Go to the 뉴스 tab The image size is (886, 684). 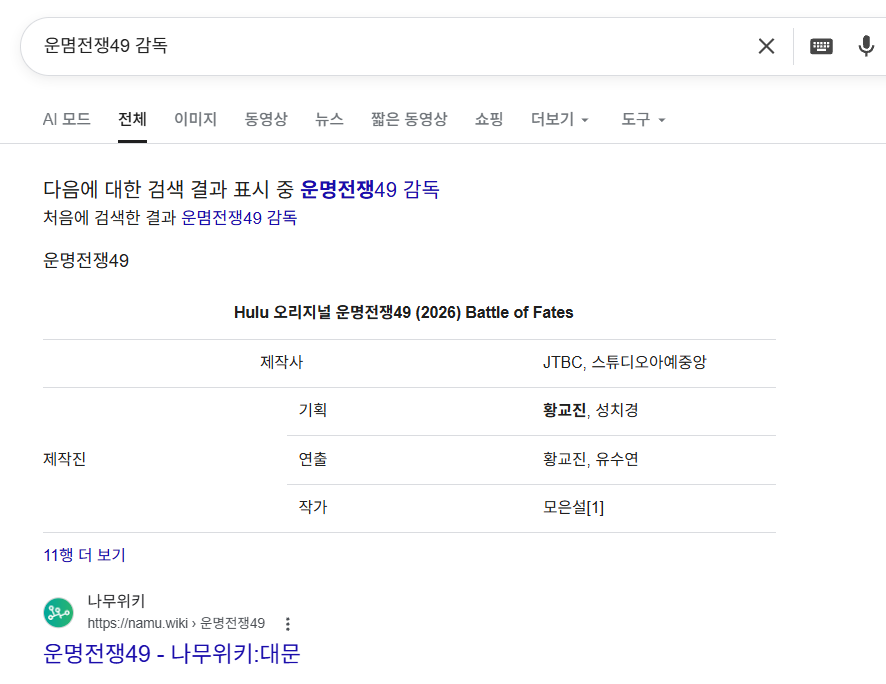click(x=329, y=120)
